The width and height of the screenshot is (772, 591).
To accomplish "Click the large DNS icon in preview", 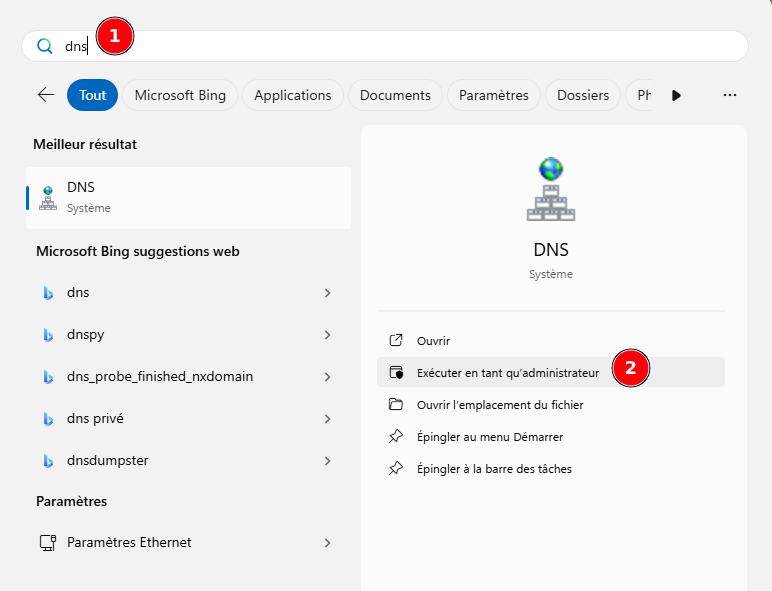I will pos(551,189).
